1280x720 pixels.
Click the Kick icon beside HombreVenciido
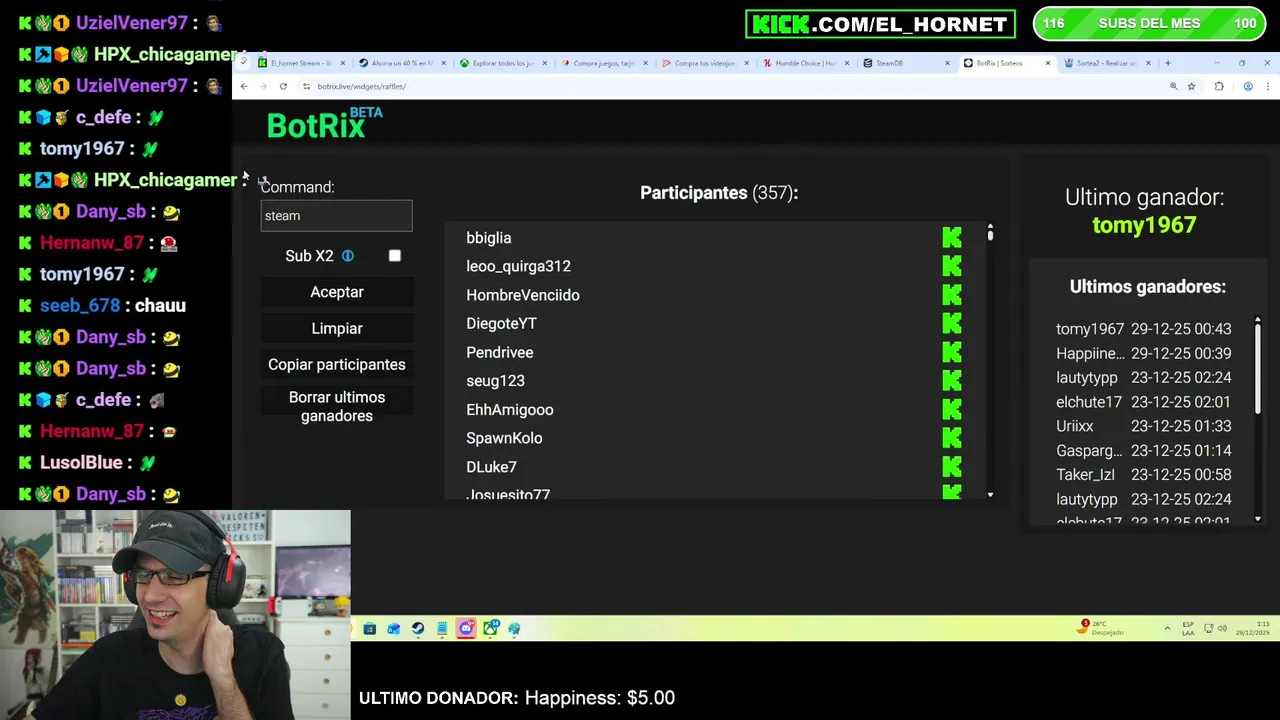click(952, 295)
